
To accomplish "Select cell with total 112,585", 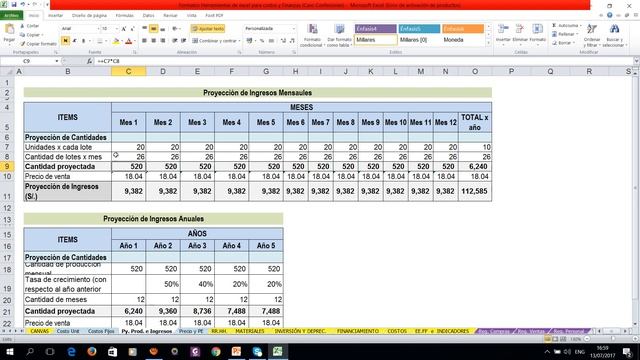I will pyautogui.click(x=475, y=191).
